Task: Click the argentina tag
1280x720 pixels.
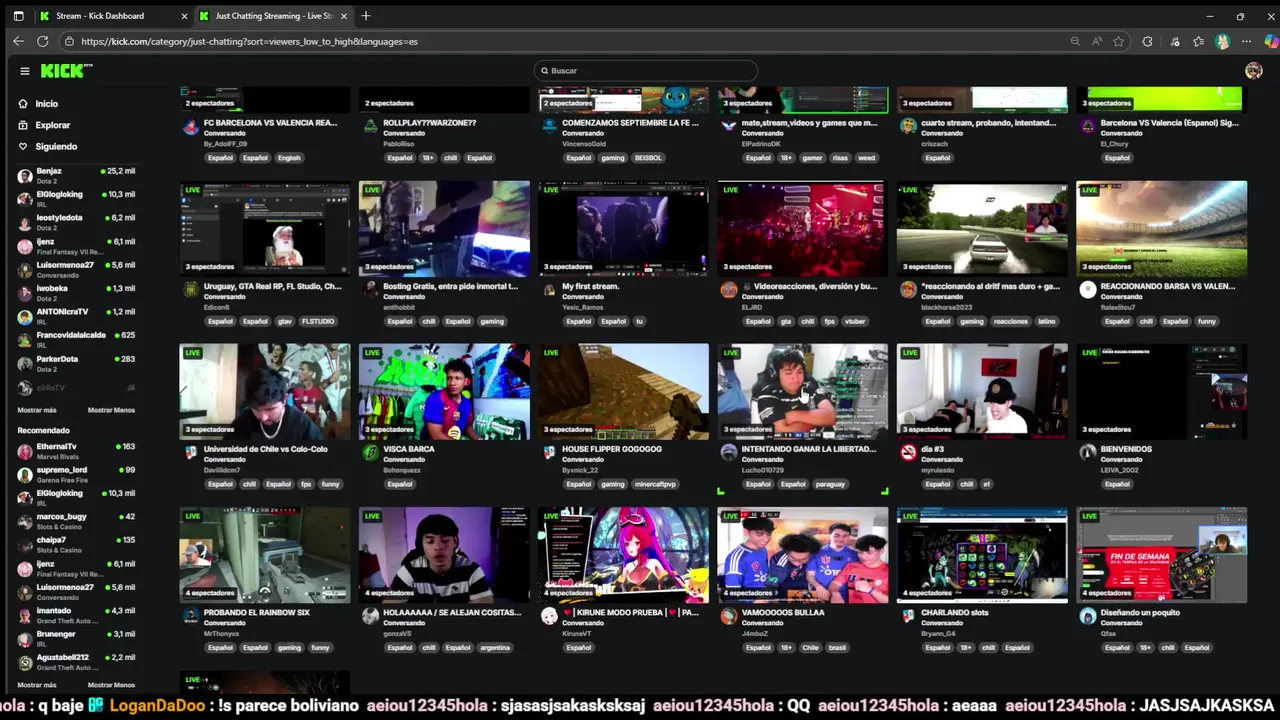Action: click(x=495, y=647)
